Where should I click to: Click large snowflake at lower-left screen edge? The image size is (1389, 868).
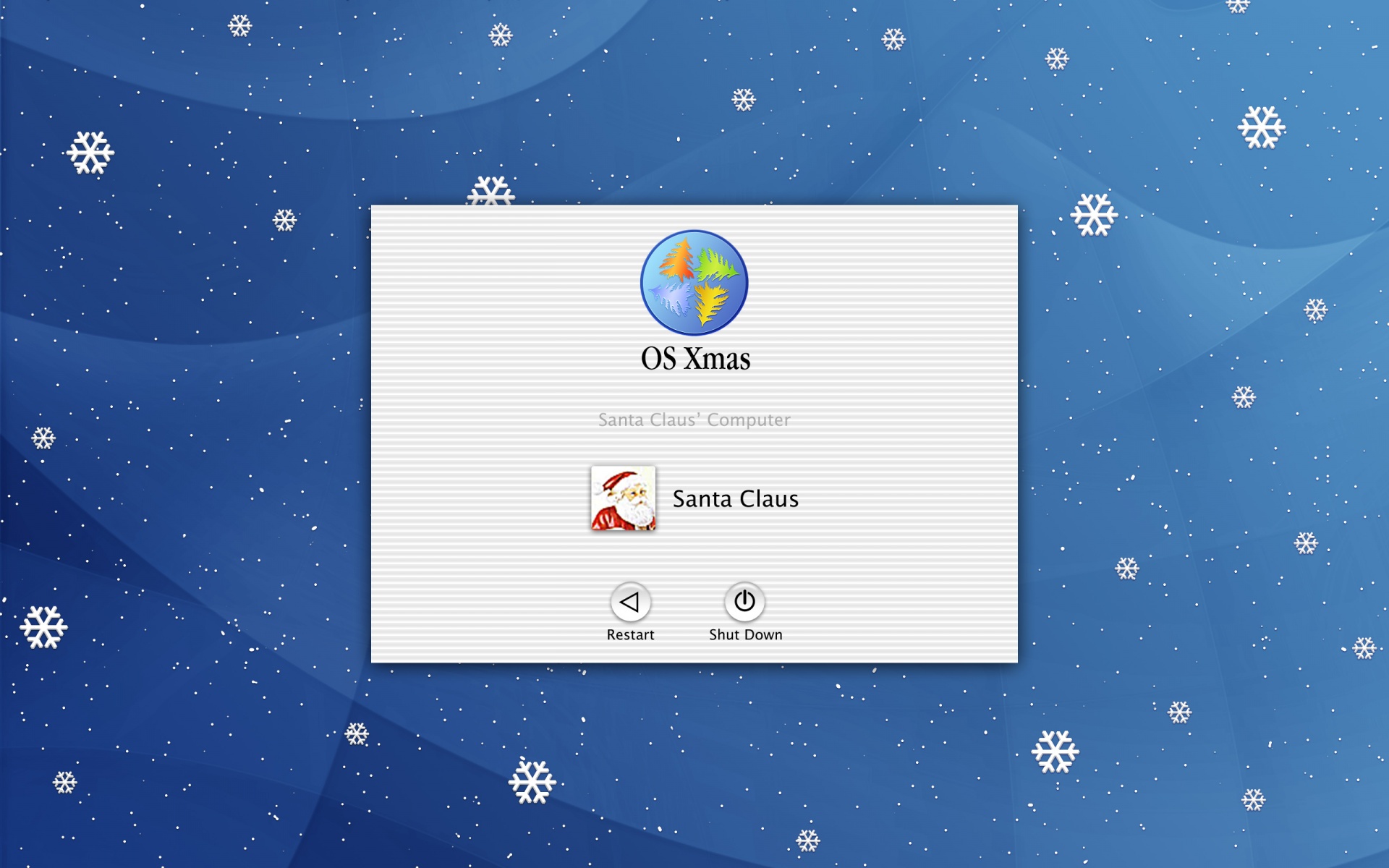click(x=43, y=627)
